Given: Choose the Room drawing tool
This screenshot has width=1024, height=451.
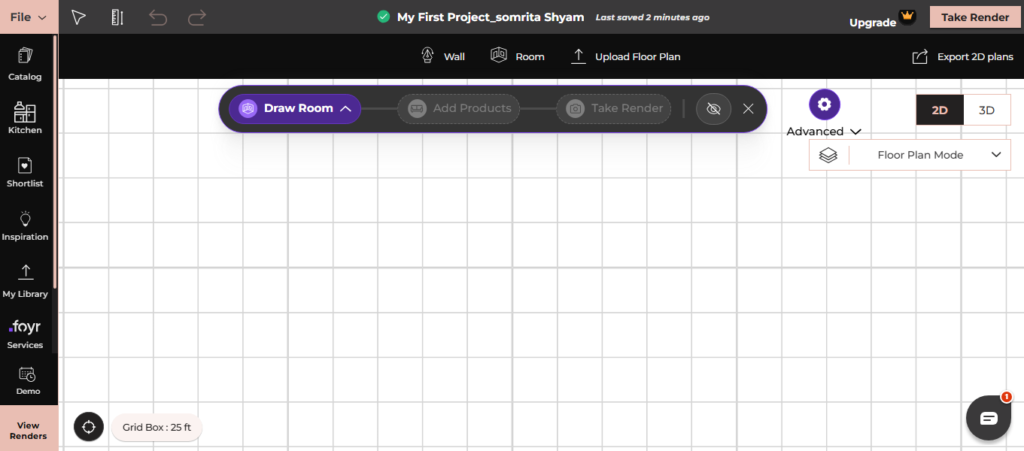Looking at the screenshot, I should [517, 56].
